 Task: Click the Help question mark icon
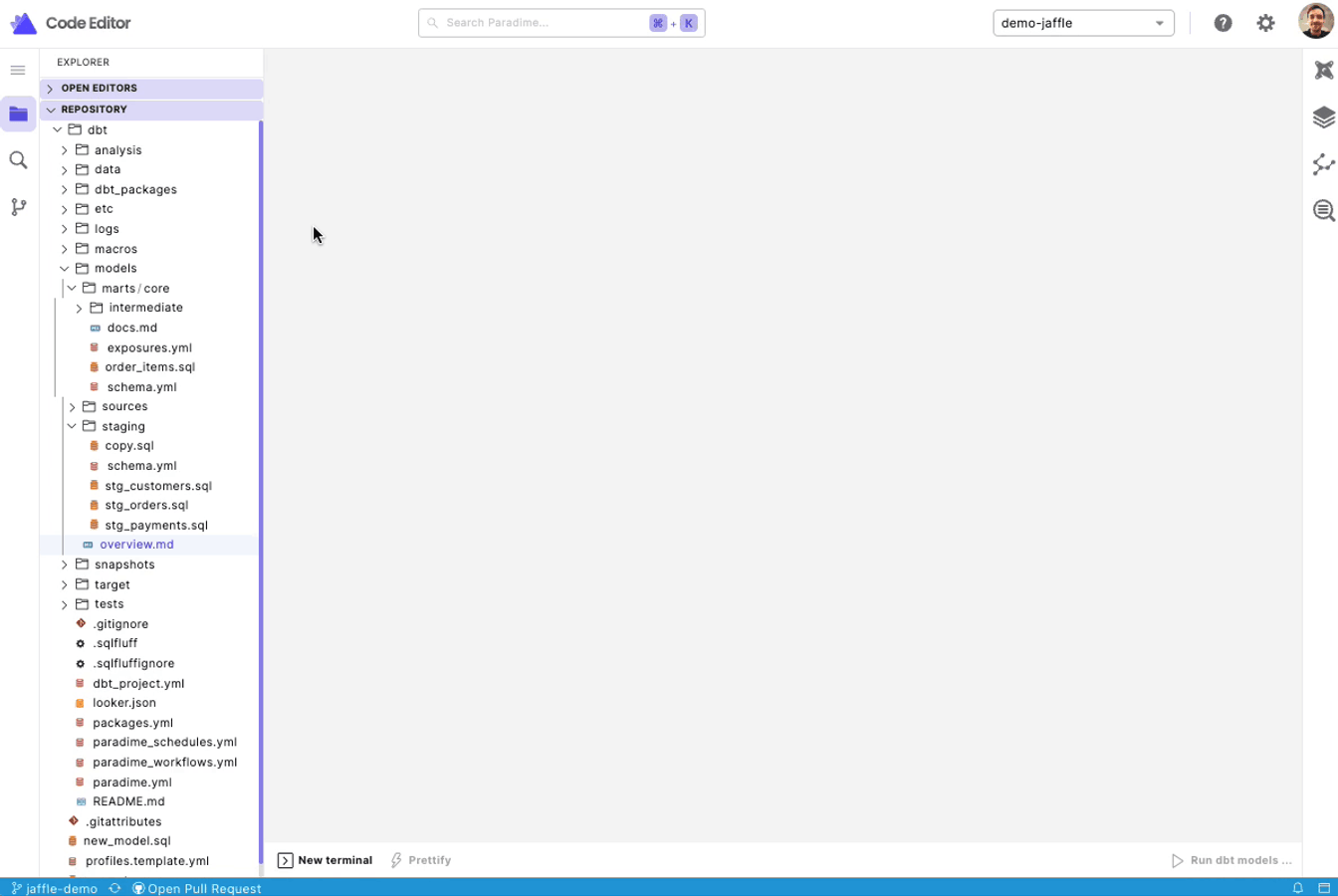click(1223, 23)
